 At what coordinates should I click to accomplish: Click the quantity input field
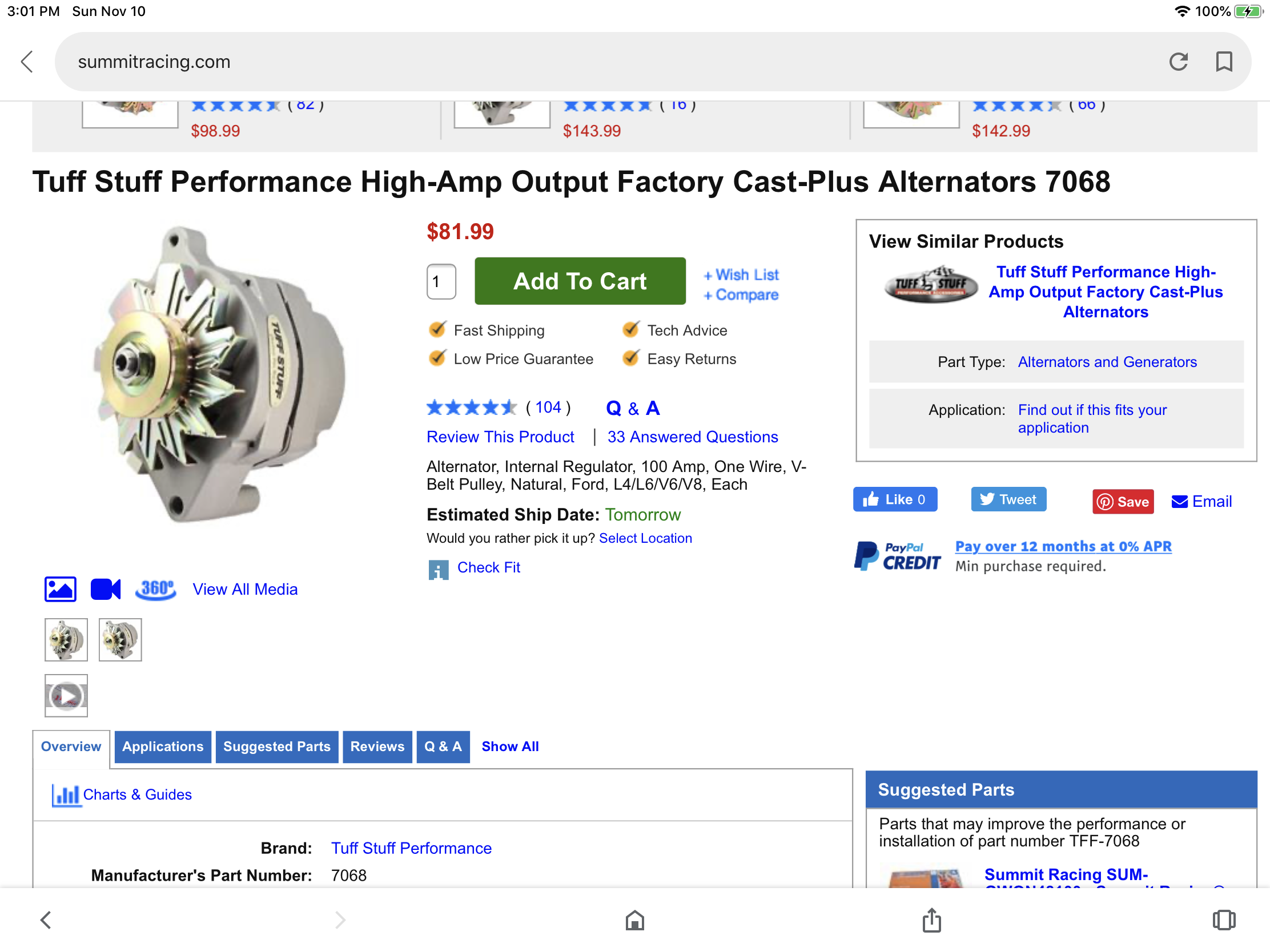coord(441,282)
